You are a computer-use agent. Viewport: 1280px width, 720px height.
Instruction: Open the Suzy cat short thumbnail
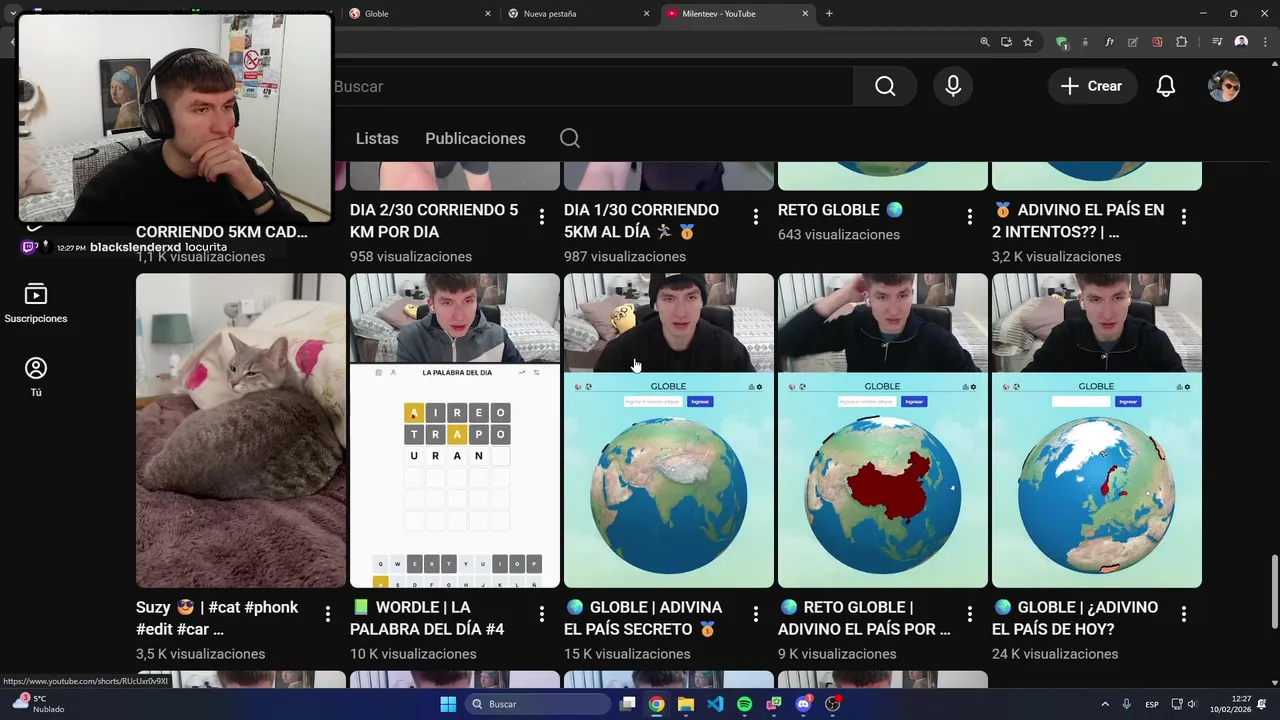(x=241, y=430)
